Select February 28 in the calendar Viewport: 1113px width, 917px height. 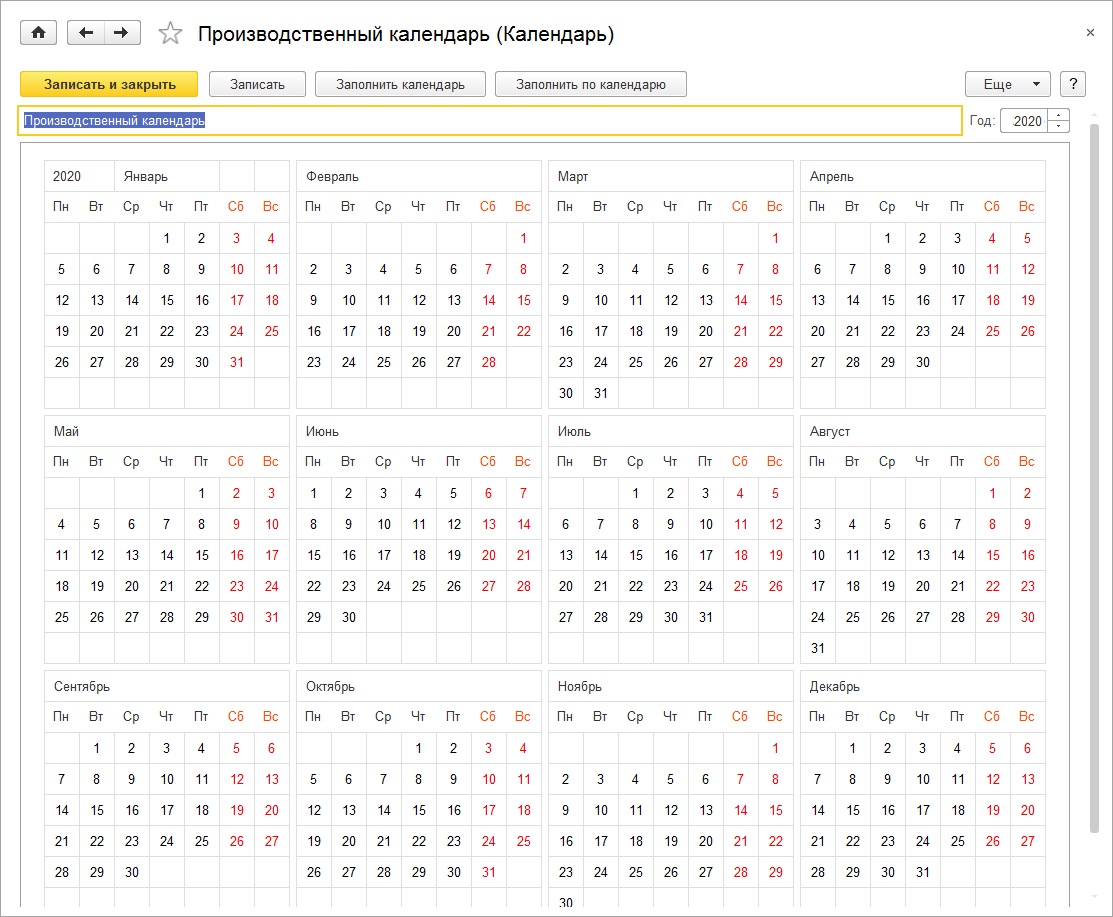pos(488,362)
